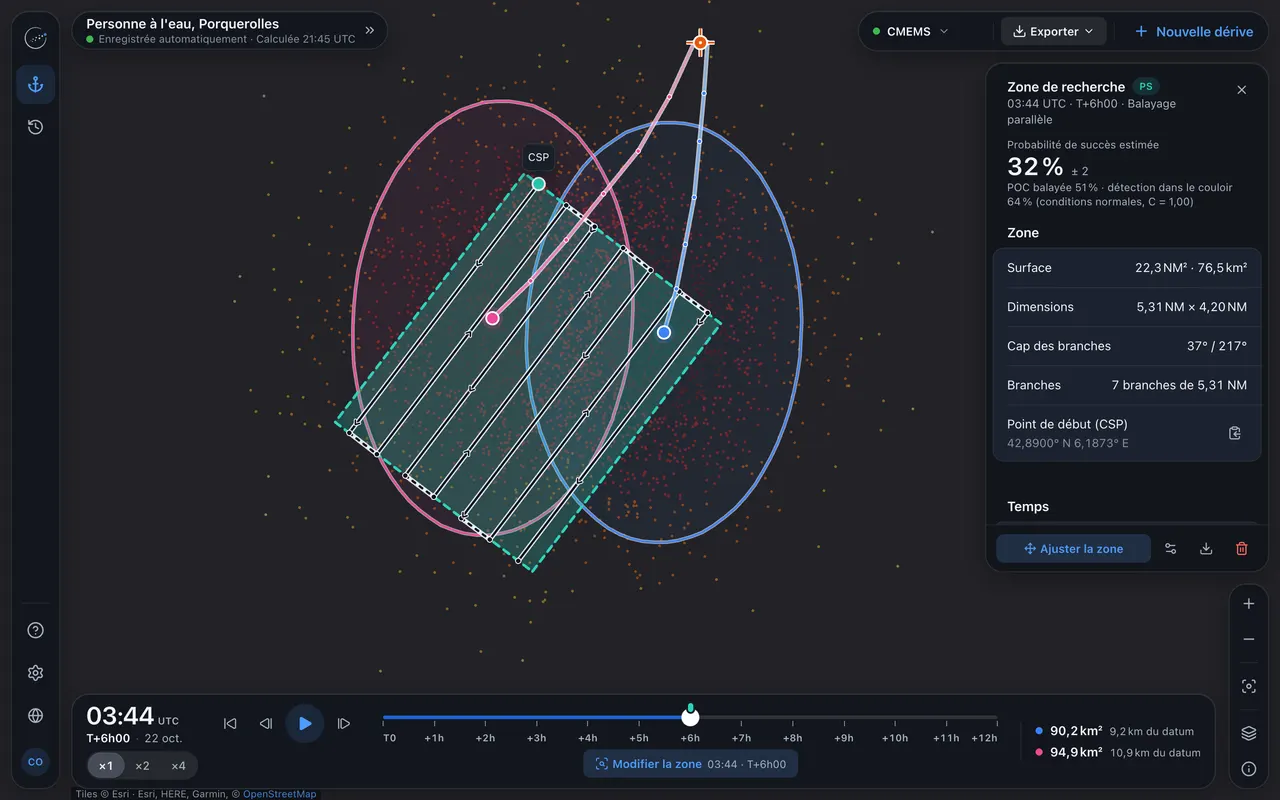Step back one frame

266,723
